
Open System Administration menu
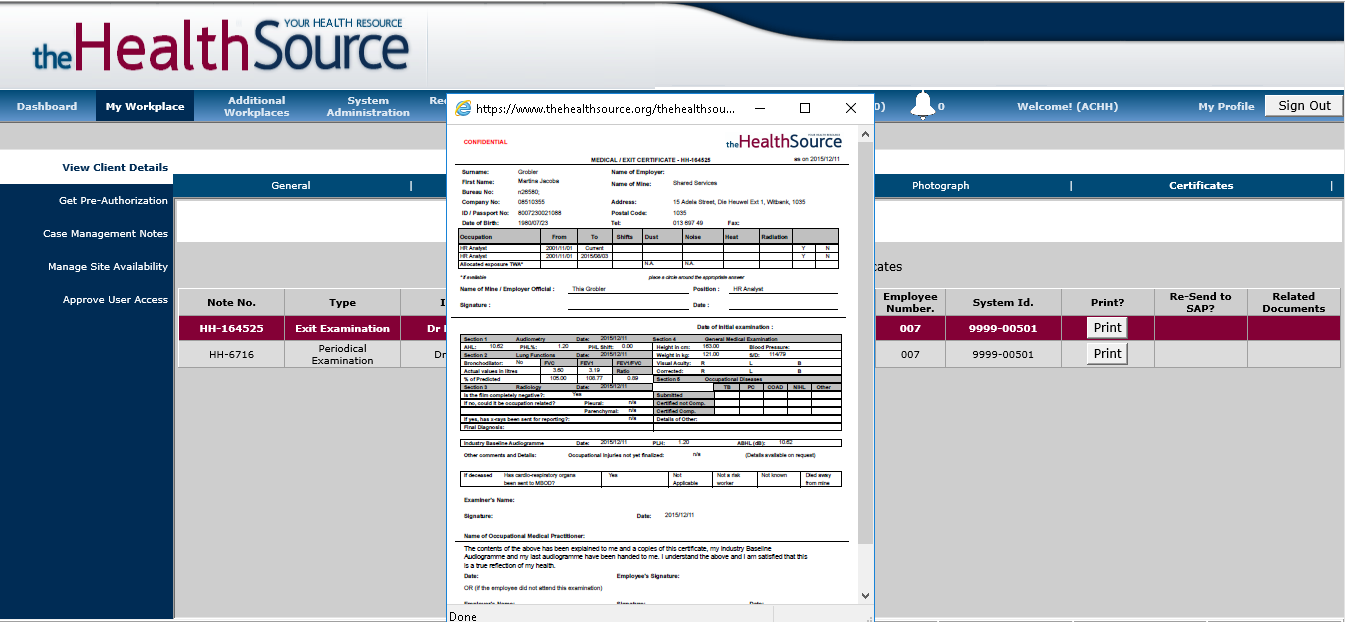coord(368,106)
